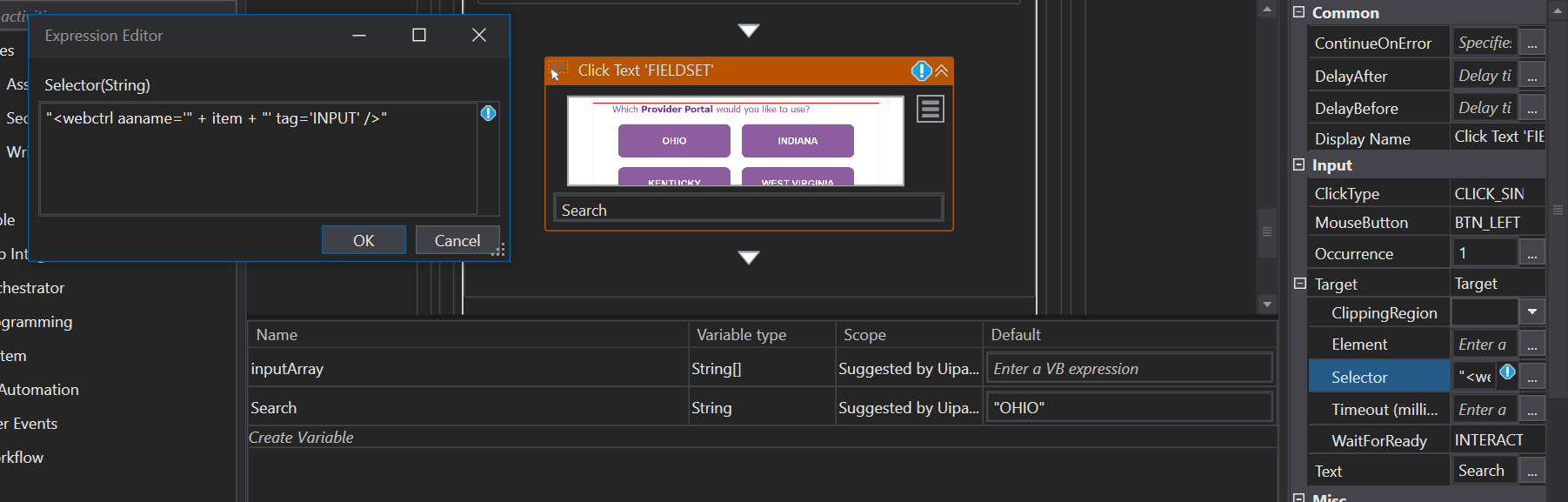Click ellipsis button for DelayBefore property
The height and width of the screenshot is (502, 1568).
(1531, 108)
